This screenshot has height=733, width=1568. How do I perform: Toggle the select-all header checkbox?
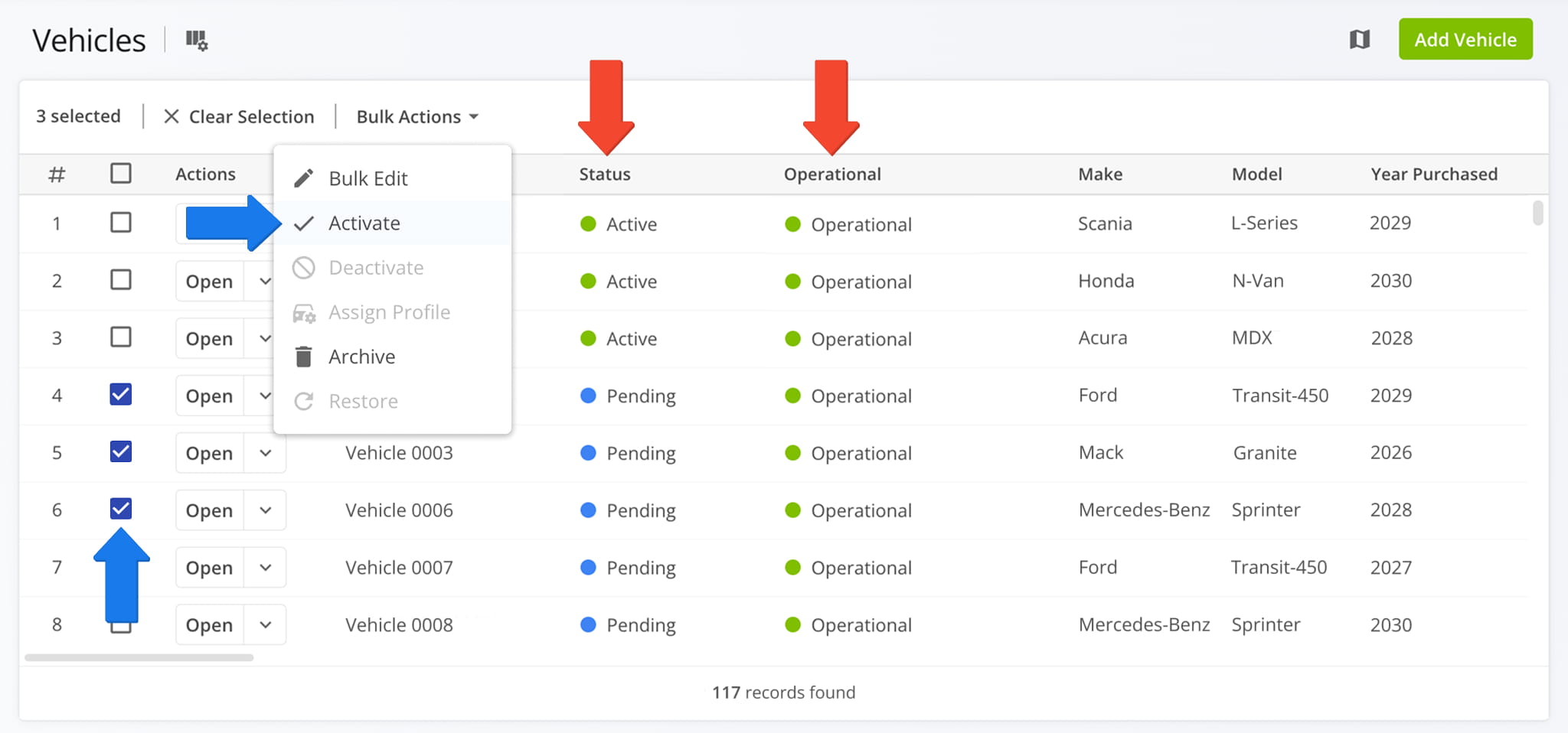pos(121,173)
